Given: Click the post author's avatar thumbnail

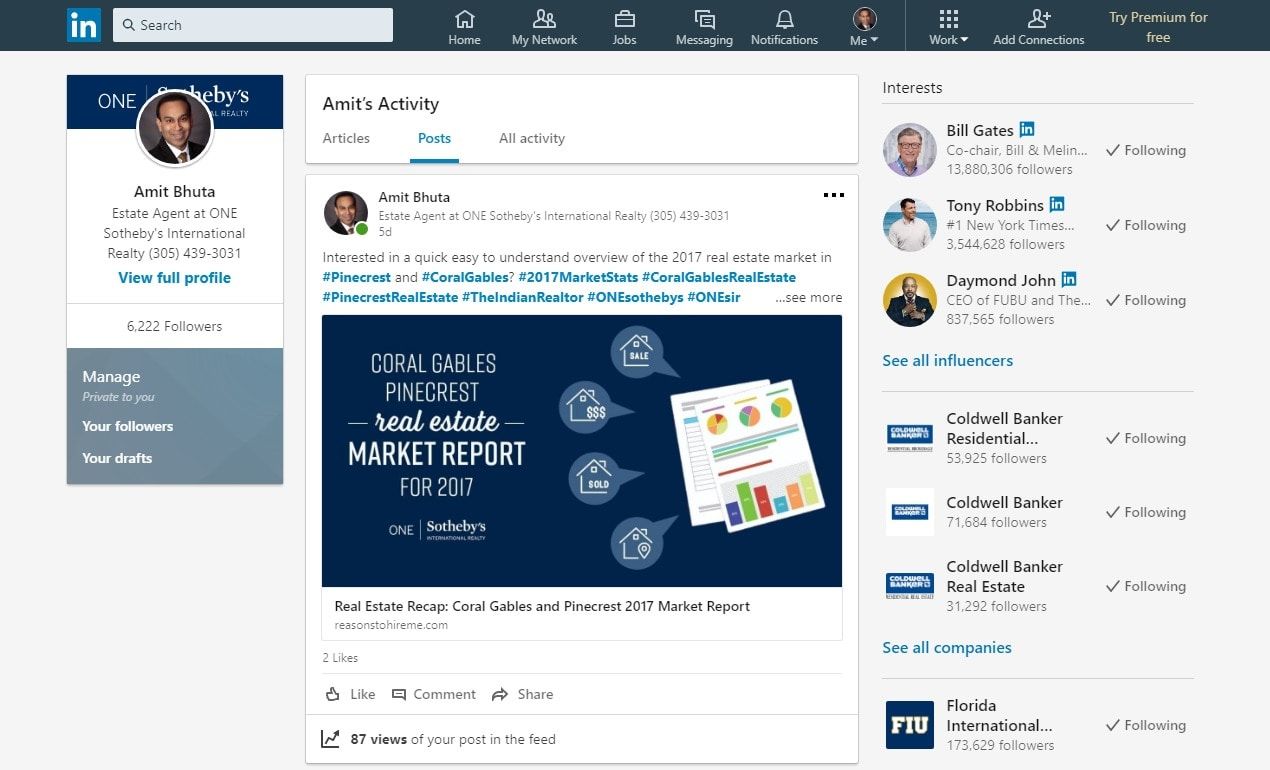Looking at the screenshot, I should [346, 213].
